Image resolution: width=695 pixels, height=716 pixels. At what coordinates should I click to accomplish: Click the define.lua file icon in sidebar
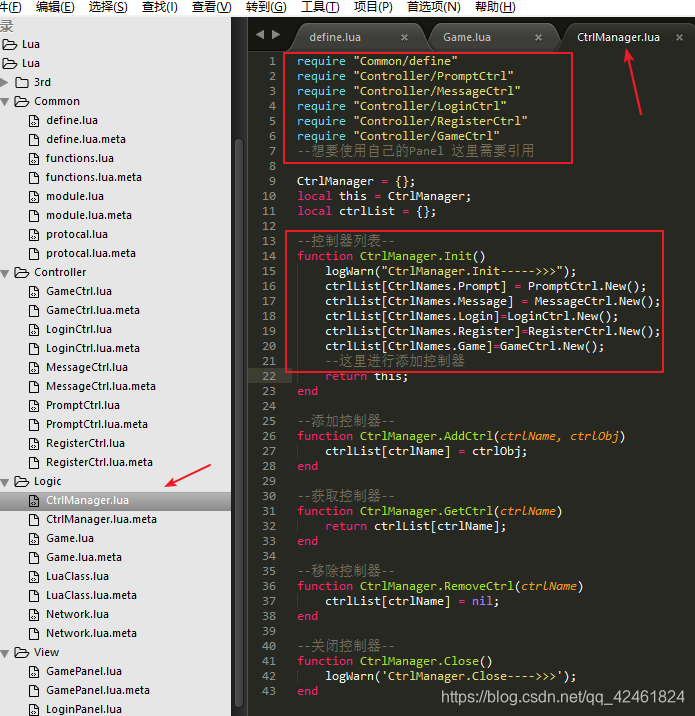point(34,121)
